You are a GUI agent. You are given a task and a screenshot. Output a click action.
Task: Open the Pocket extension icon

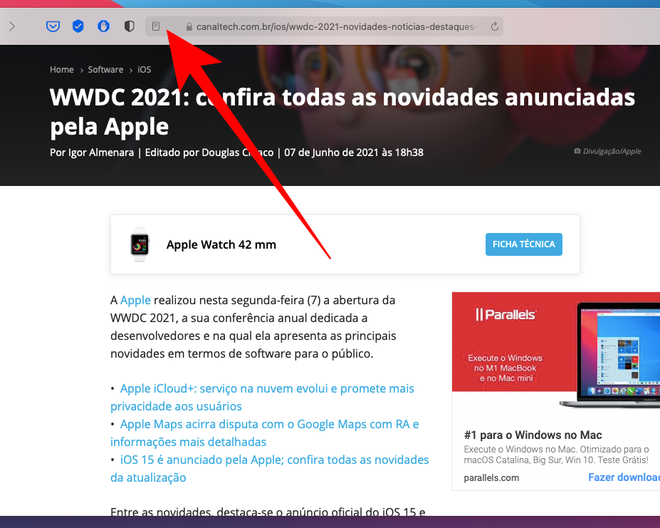53,27
